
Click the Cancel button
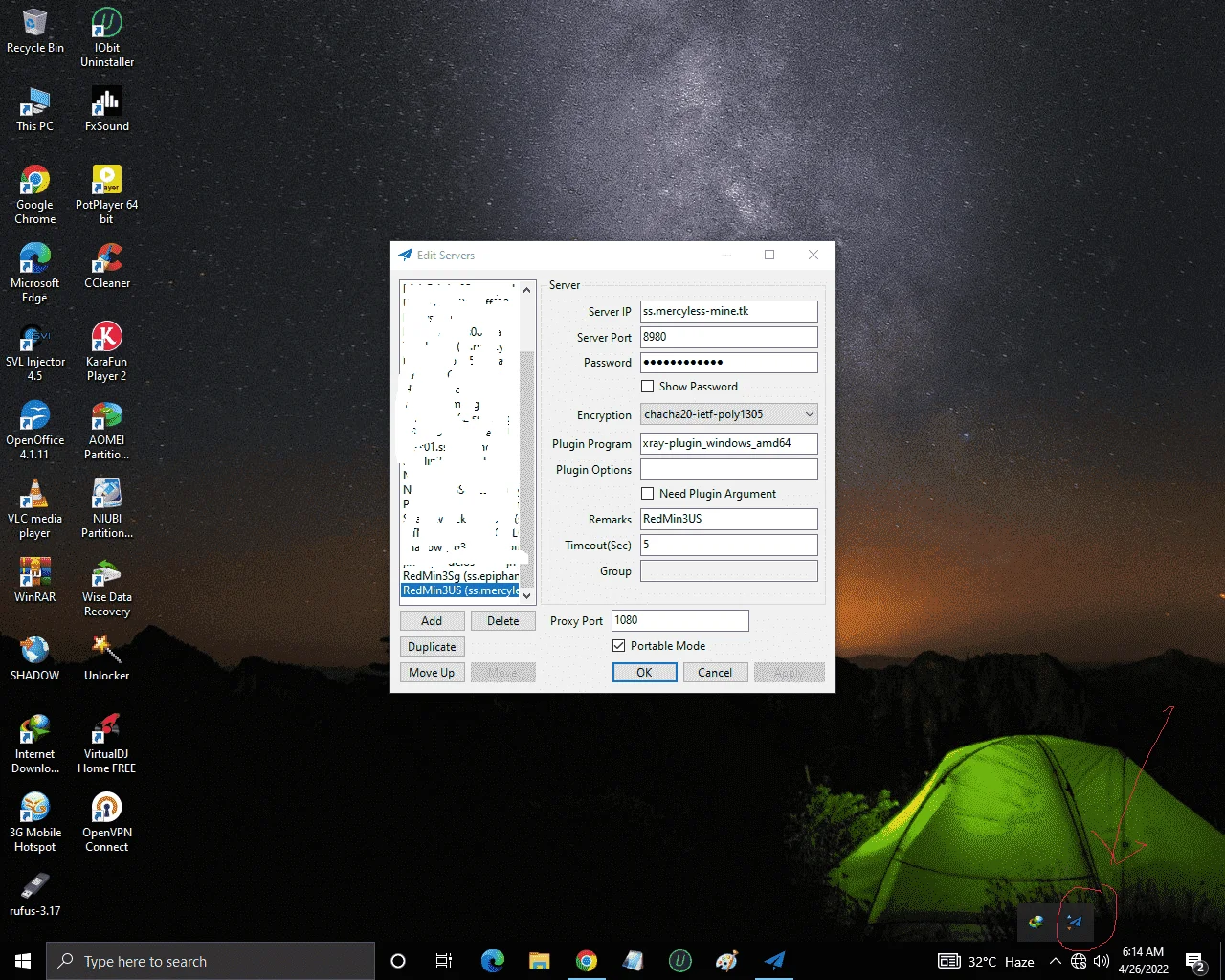click(715, 673)
